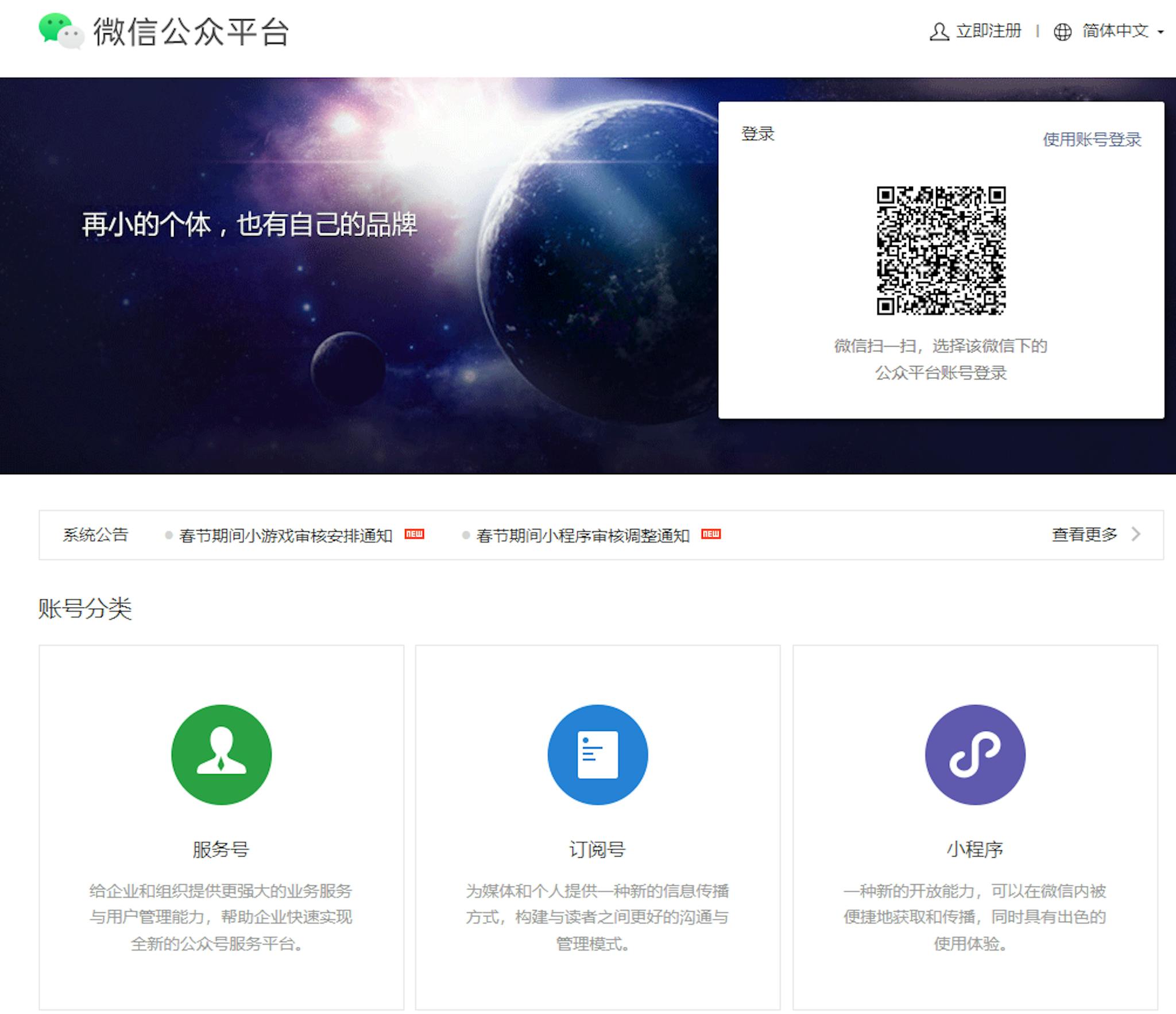1176x1014 pixels.
Task: Click the user profile icon beside 立即注册
Action: coord(939,32)
